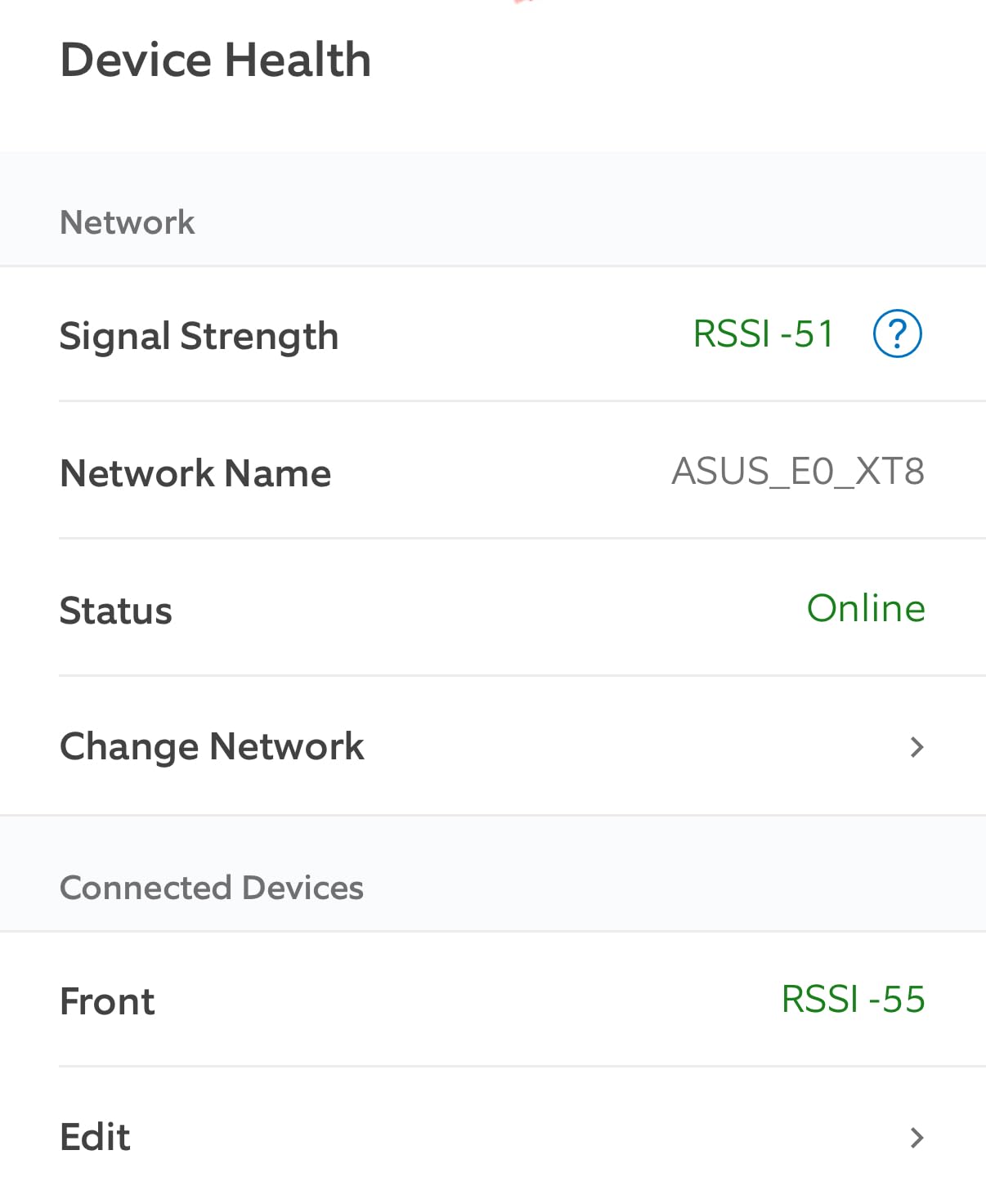
Task: Click the Device Health page title
Action: tap(216, 60)
